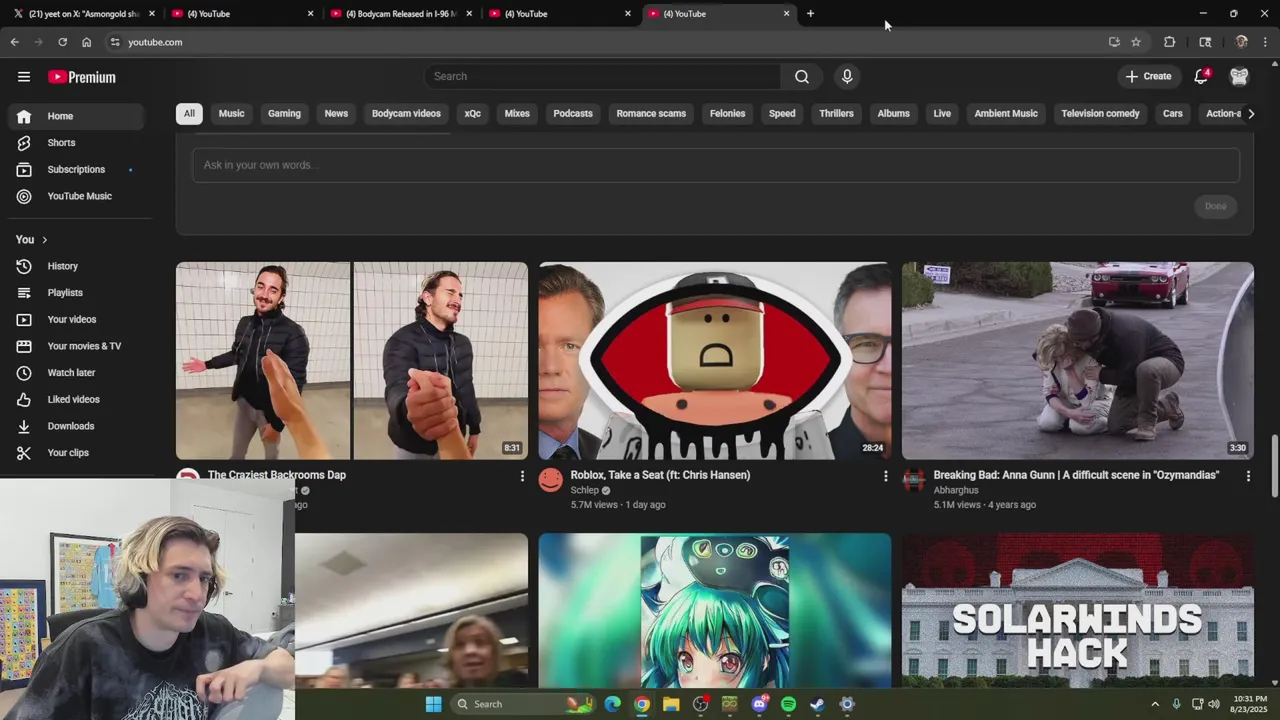Open the Solarwinds Hack video thumbnail

(x=1078, y=611)
